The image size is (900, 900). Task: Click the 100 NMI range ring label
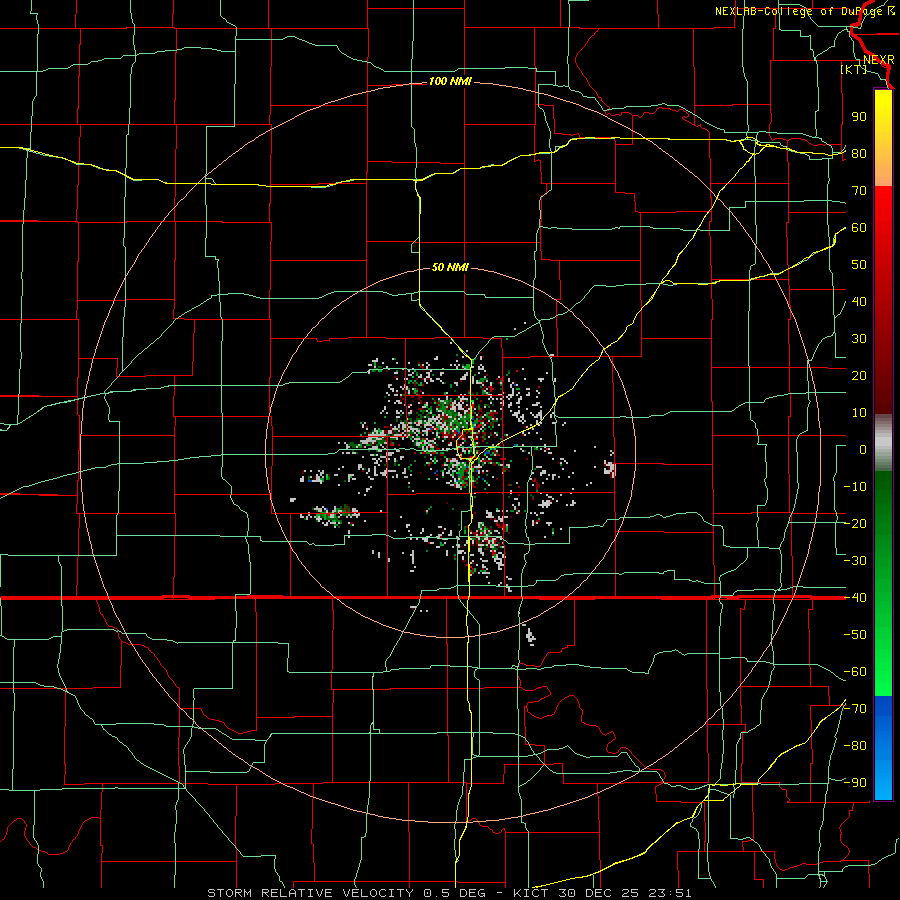pos(450,82)
